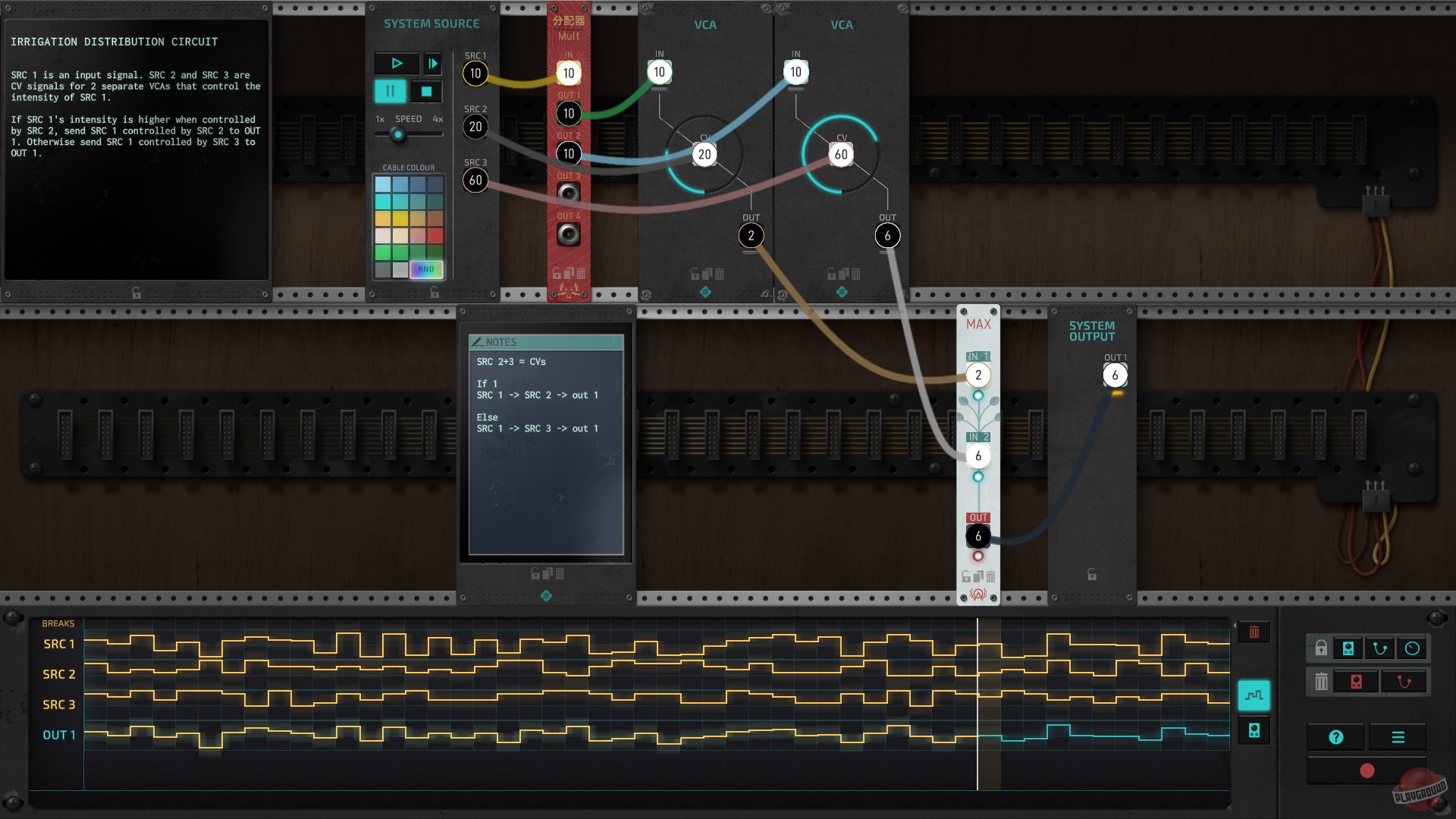Click the cyan dial knob icon
Viewport: 1456px width, 819px height.
coord(1412,648)
